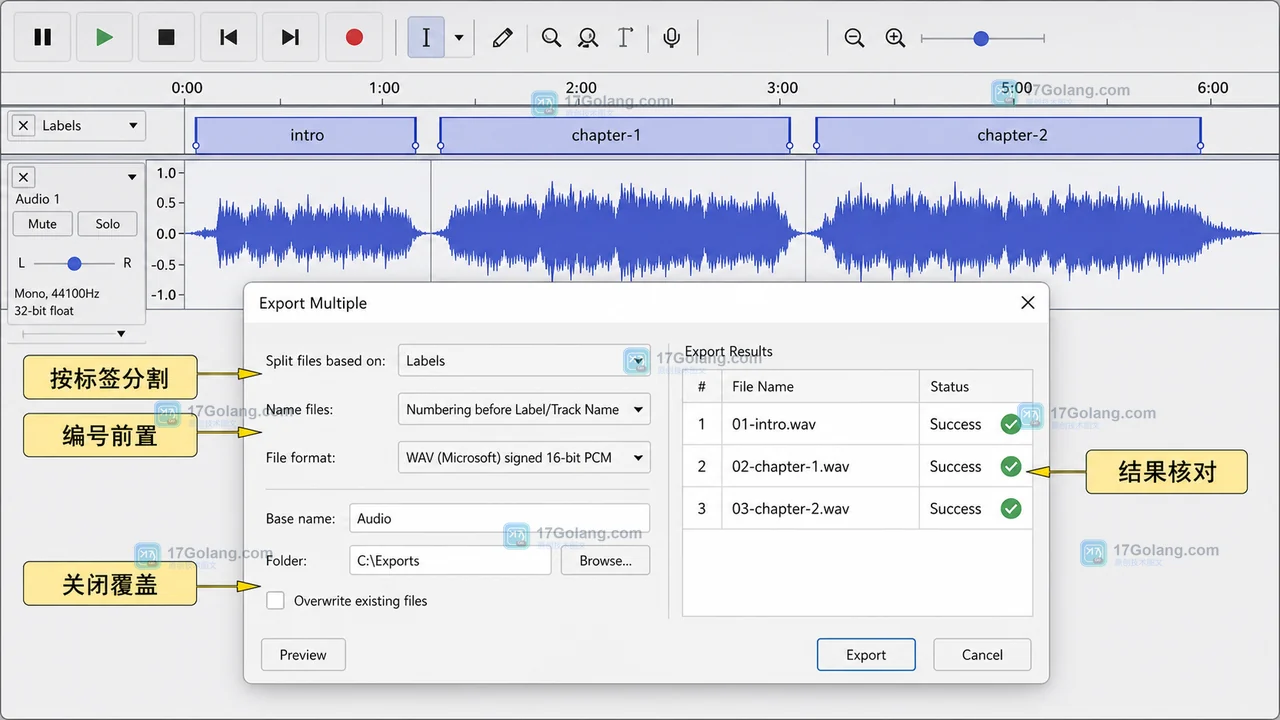Select the text cursor tool icon
This screenshot has height=720, width=1280.
(625, 37)
